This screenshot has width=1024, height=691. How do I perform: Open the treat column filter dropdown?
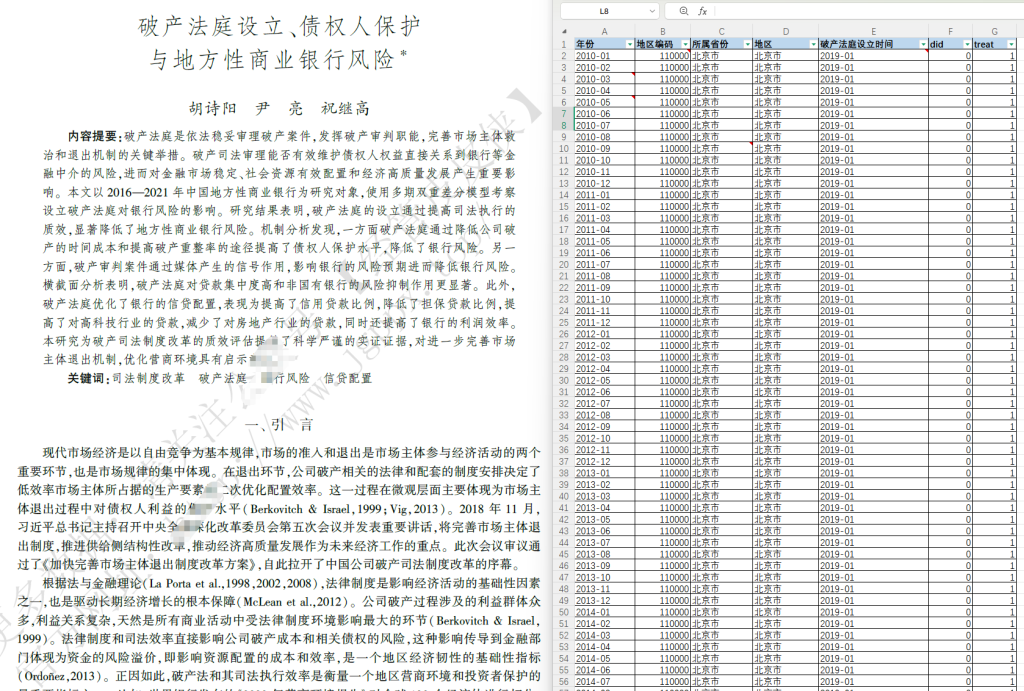point(1012,45)
